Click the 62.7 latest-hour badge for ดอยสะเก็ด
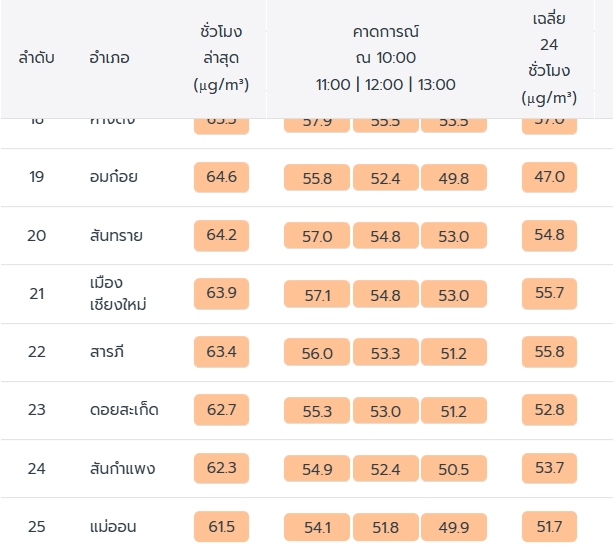 (221, 409)
